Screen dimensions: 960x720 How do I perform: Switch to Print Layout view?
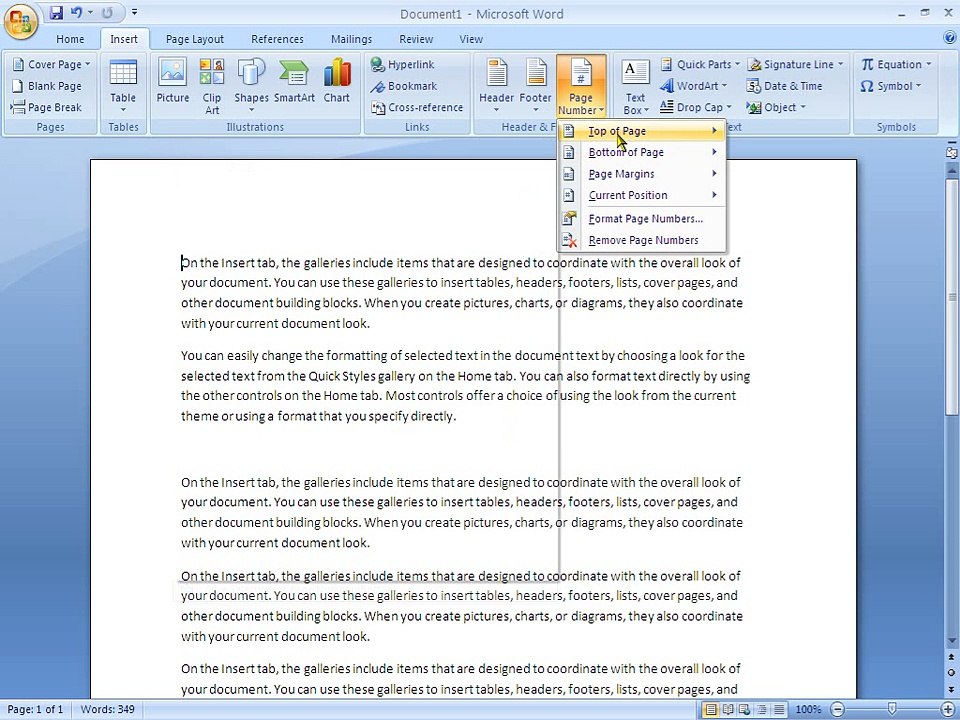click(710, 710)
